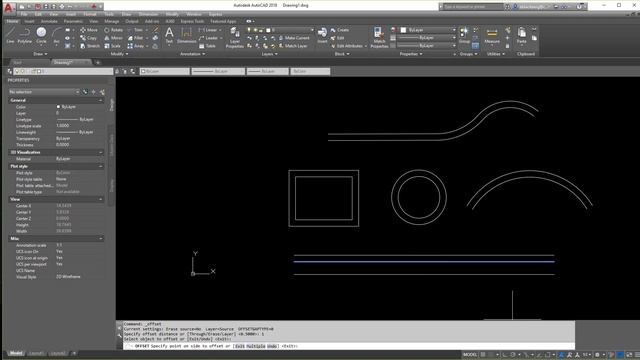640x360 pixels.
Task: Open the Home ribbon tab
Action: (12, 21)
